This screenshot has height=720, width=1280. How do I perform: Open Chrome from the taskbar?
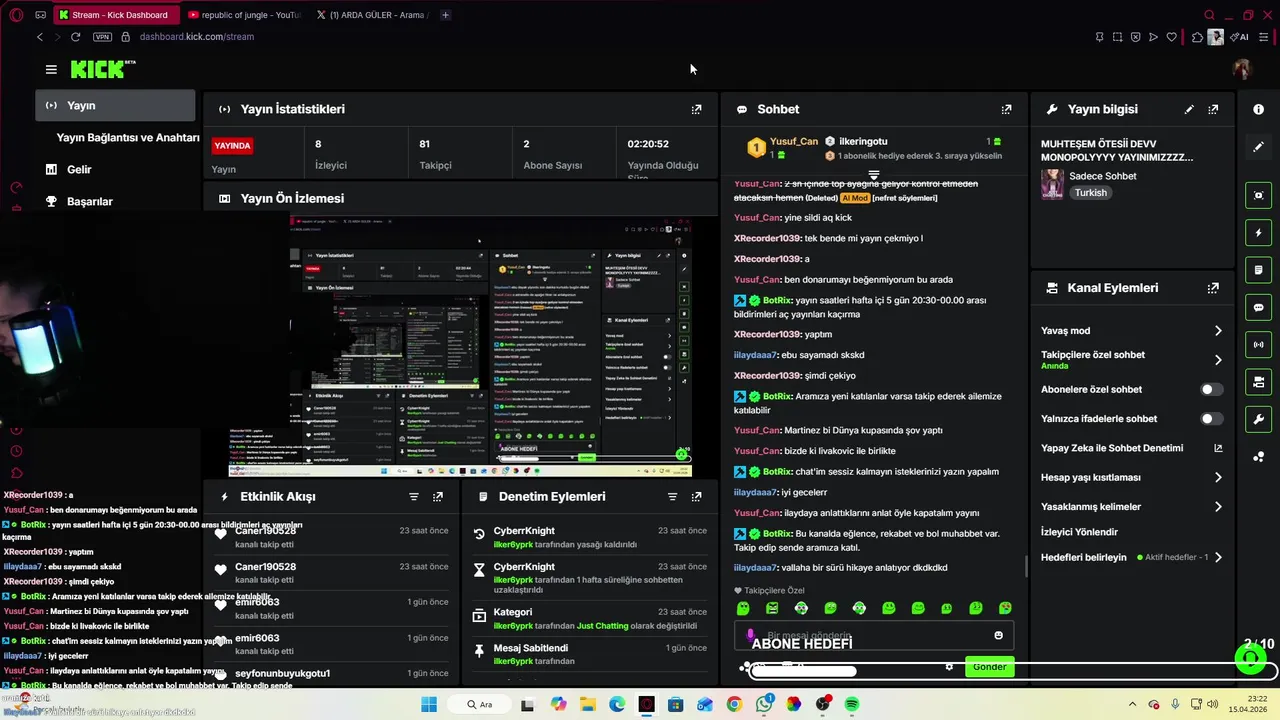pos(734,704)
